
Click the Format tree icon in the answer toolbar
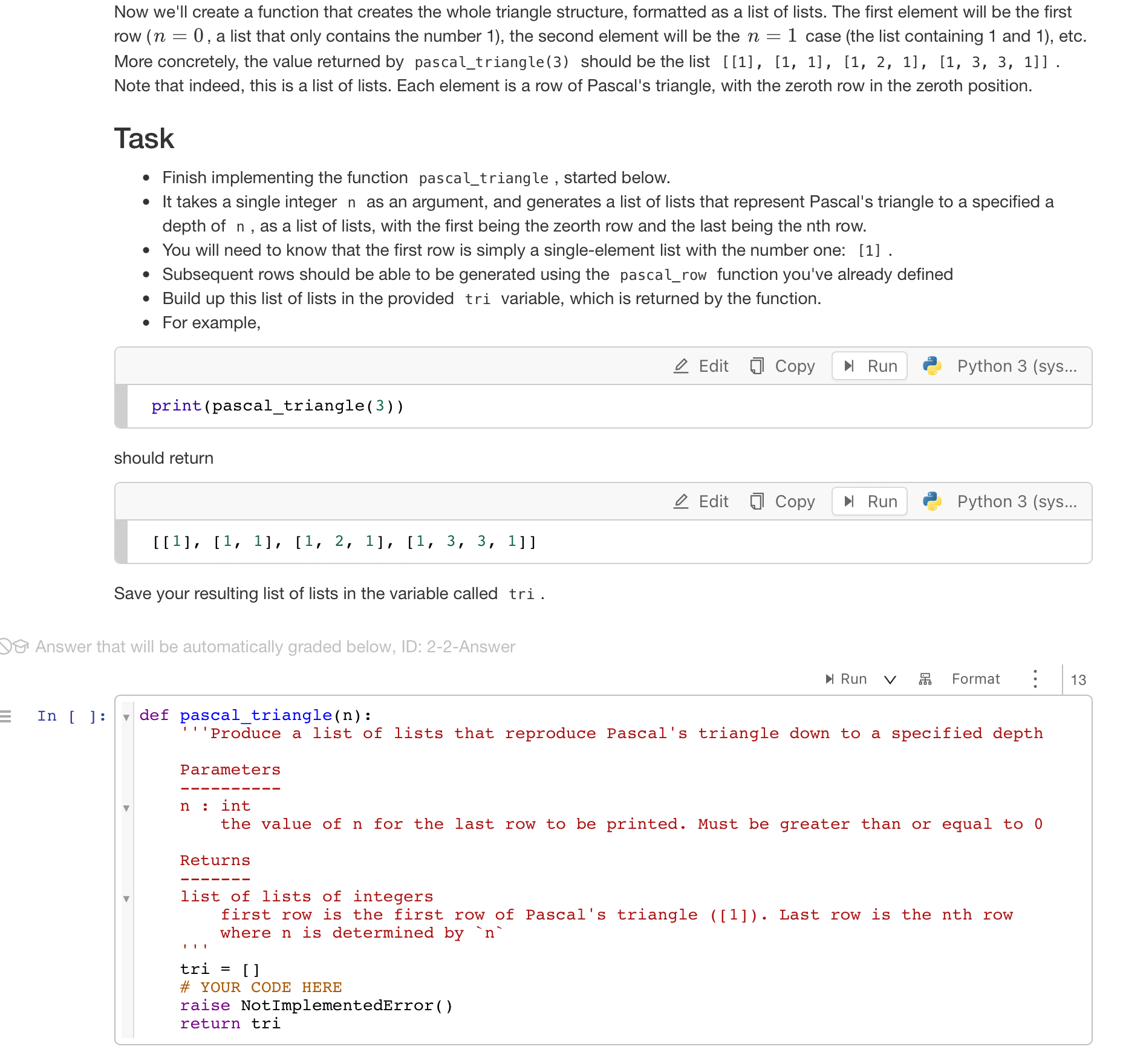tap(925, 679)
